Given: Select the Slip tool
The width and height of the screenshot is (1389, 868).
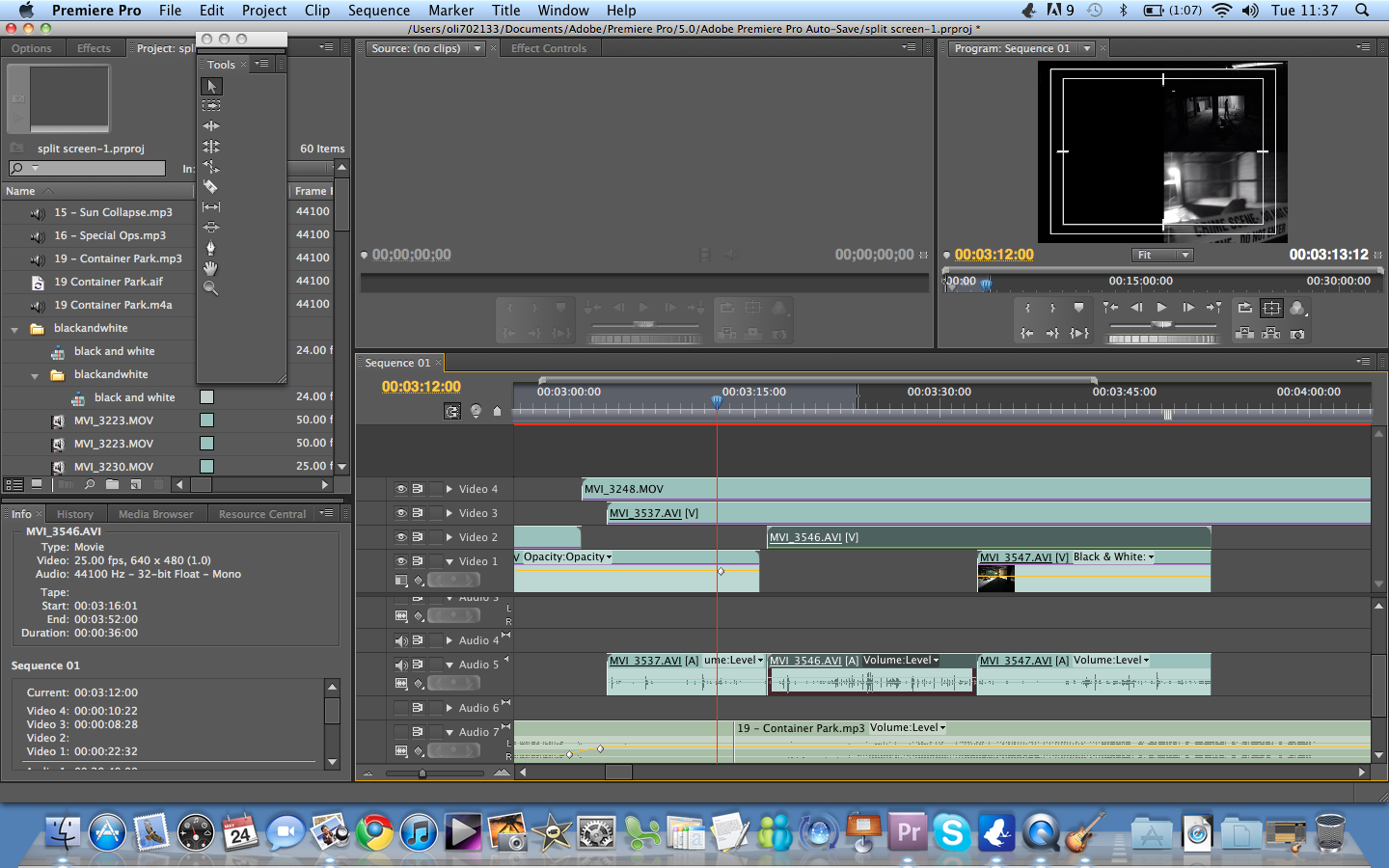Looking at the screenshot, I should pyautogui.click(x=211, y=207).
